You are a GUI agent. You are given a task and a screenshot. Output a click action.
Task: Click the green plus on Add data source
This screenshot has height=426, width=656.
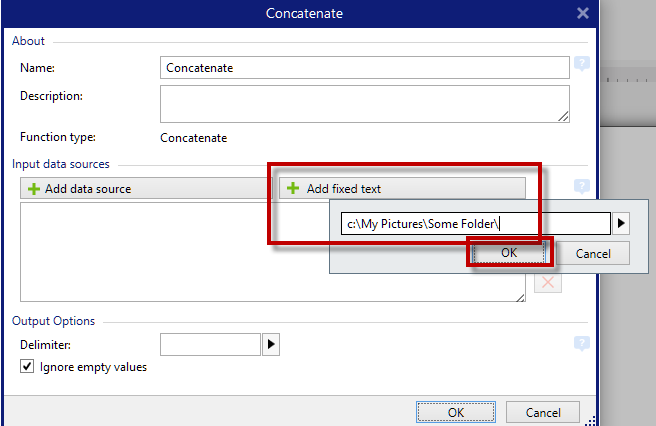click(x=34, y=189)
